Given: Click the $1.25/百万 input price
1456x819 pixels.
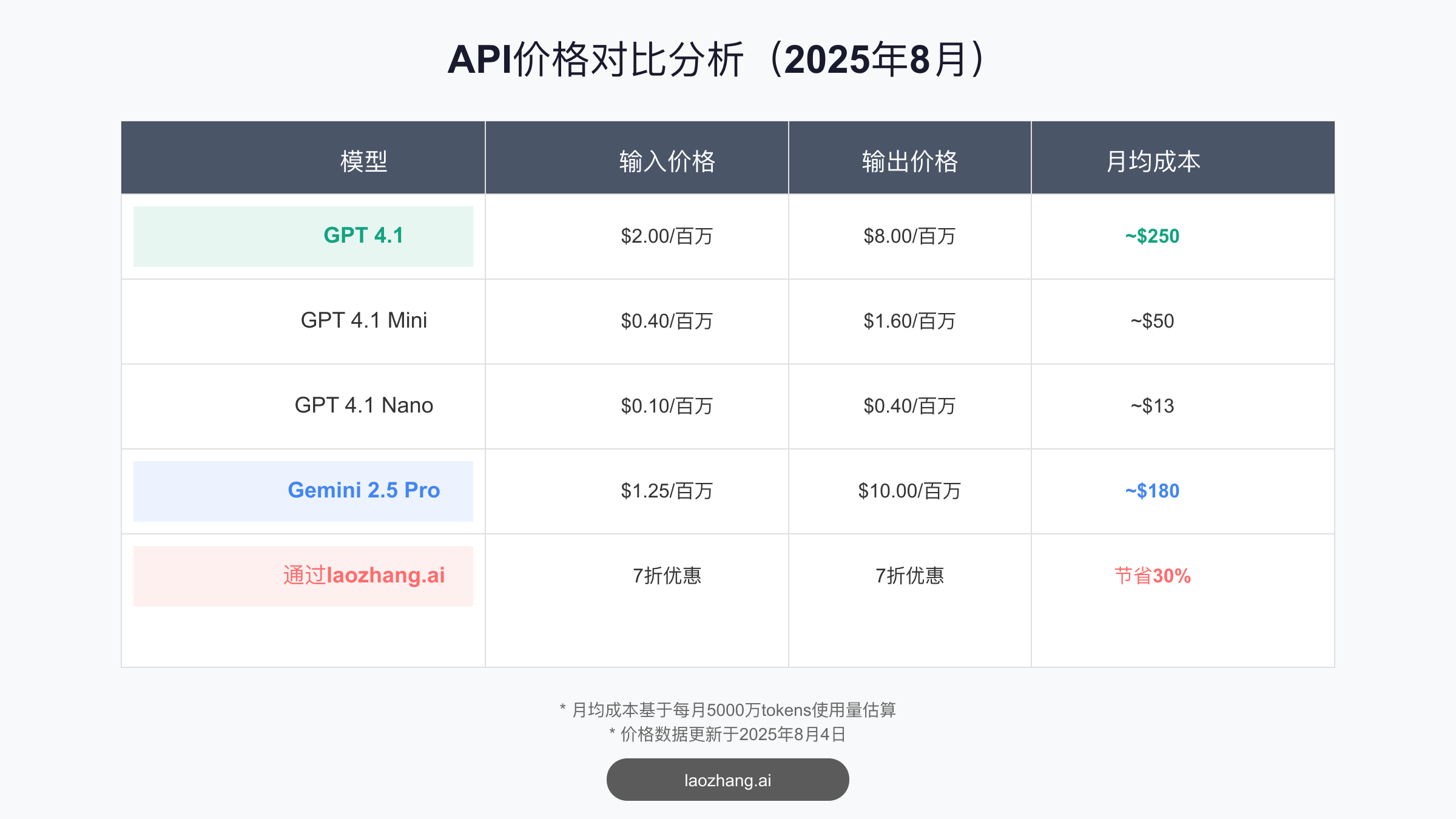Looking at the screenshot, I should (x=667, y=491).
